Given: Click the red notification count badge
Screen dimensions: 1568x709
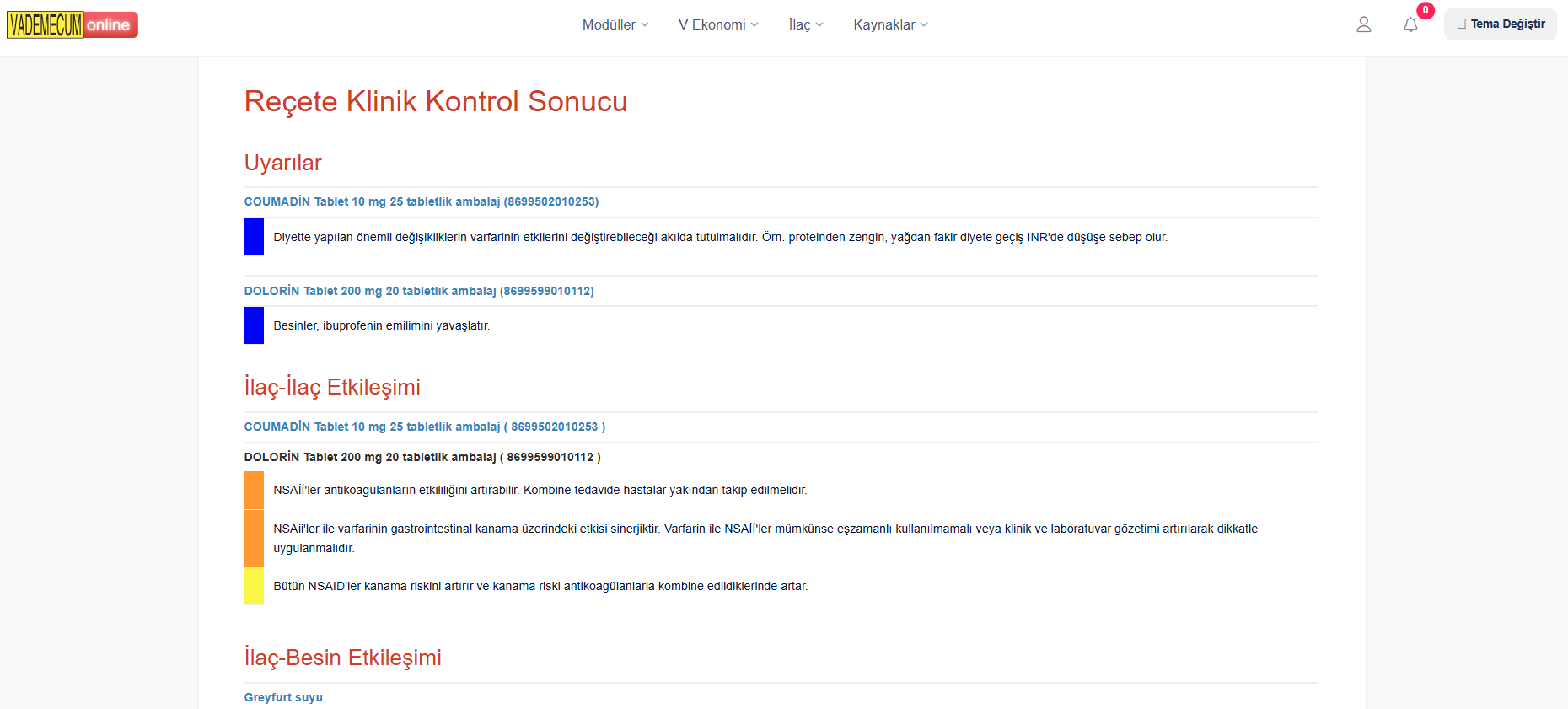Looking at the screenshot, I should (1426, 11).
